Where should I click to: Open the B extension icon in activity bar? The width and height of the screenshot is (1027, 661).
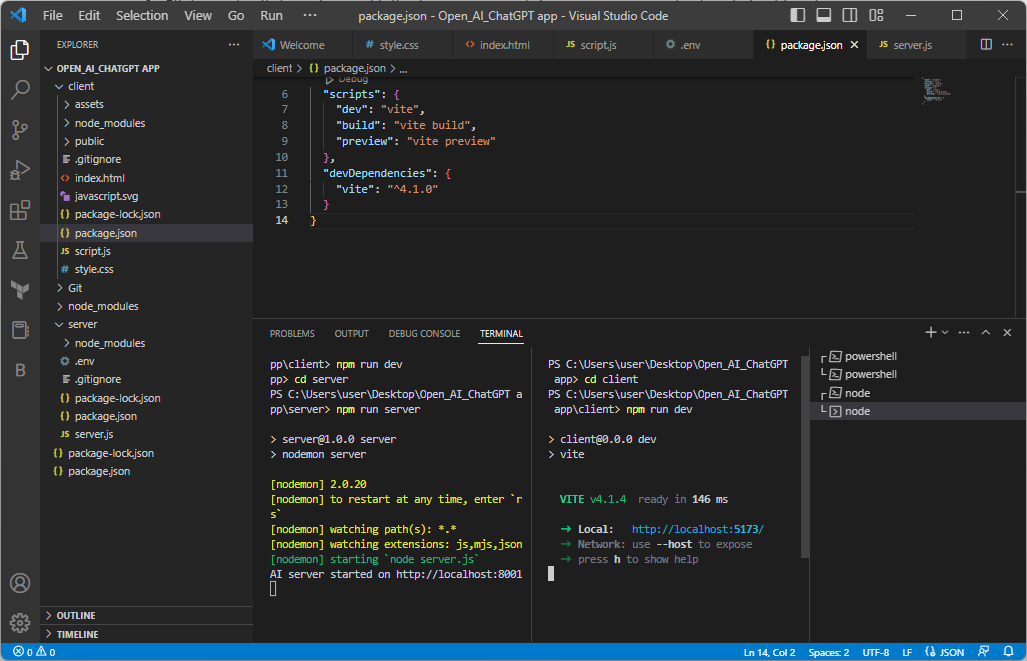click(x=20, y=370)
